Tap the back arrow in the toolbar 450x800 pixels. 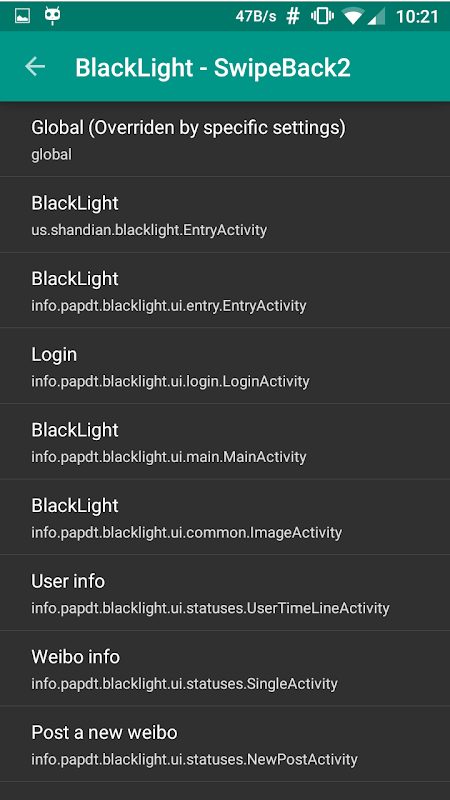pyautogui.click(x=35, y=66)
